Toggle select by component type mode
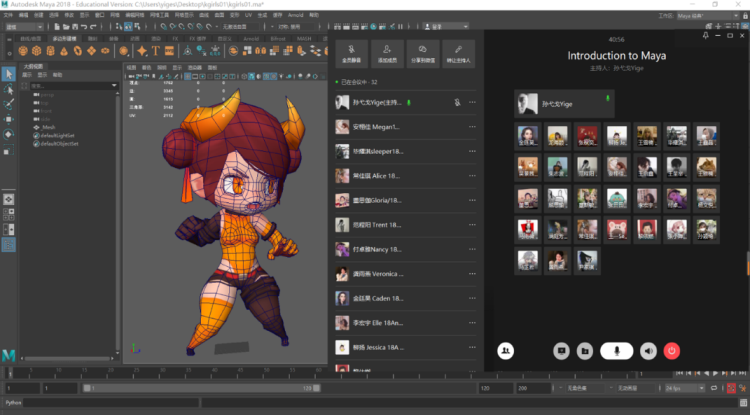750x415 pixels. 137,27
